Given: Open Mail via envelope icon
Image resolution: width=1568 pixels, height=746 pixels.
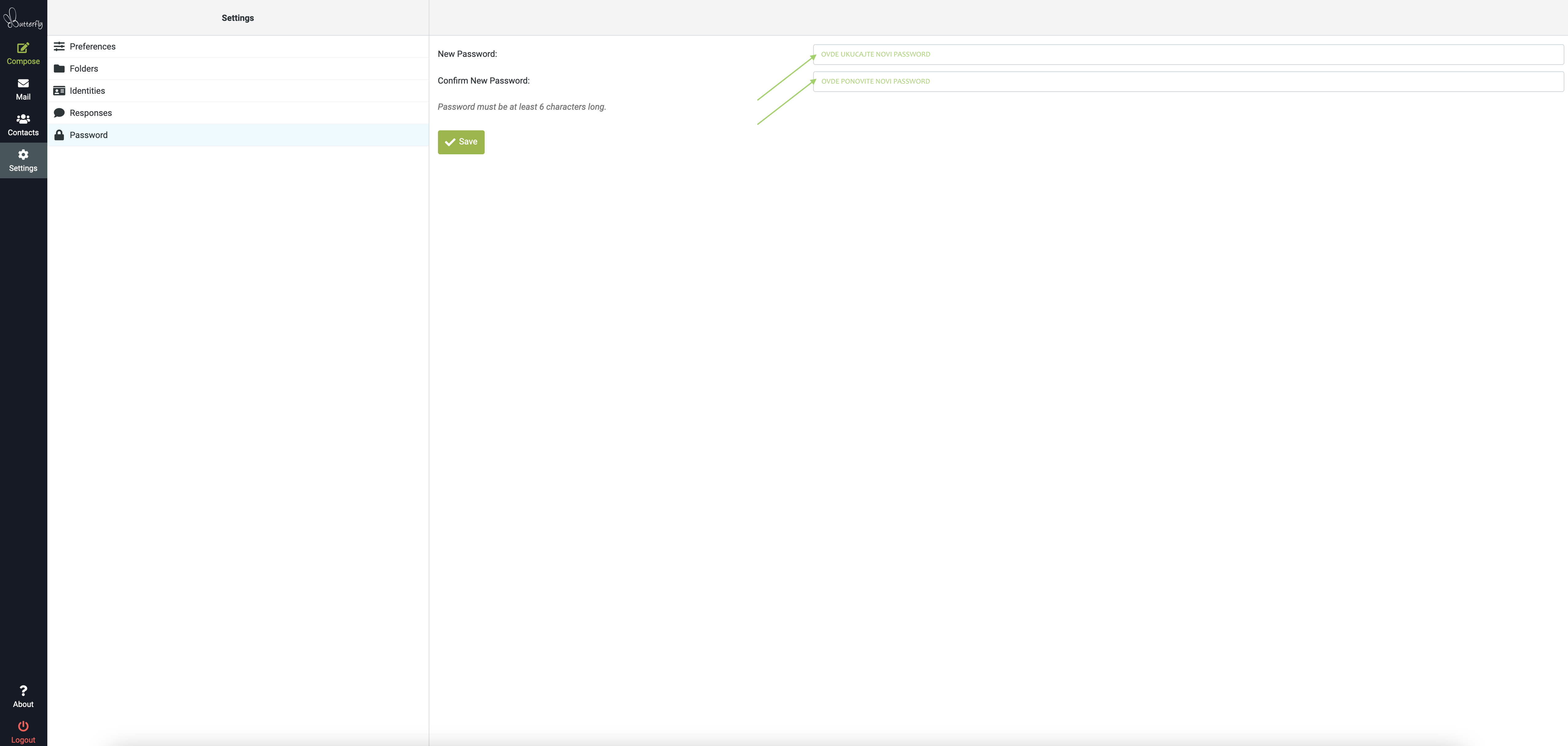Looking at the screenshot, I should pyautogui.click(x=23, y=83).
